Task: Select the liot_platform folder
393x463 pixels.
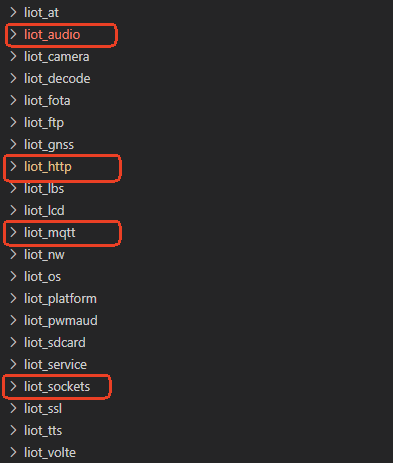Action: pos(60,299)
